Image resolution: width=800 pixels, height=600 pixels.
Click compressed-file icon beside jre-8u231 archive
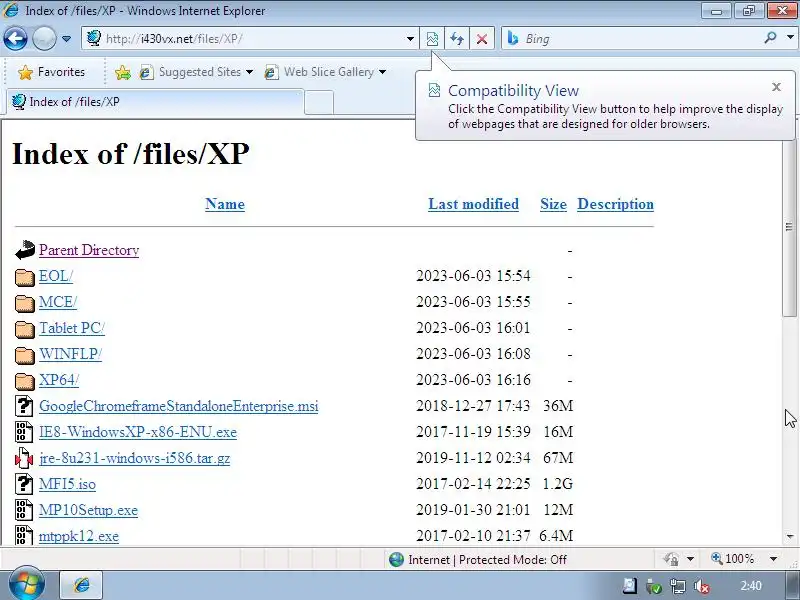click(x=24, y=458)
